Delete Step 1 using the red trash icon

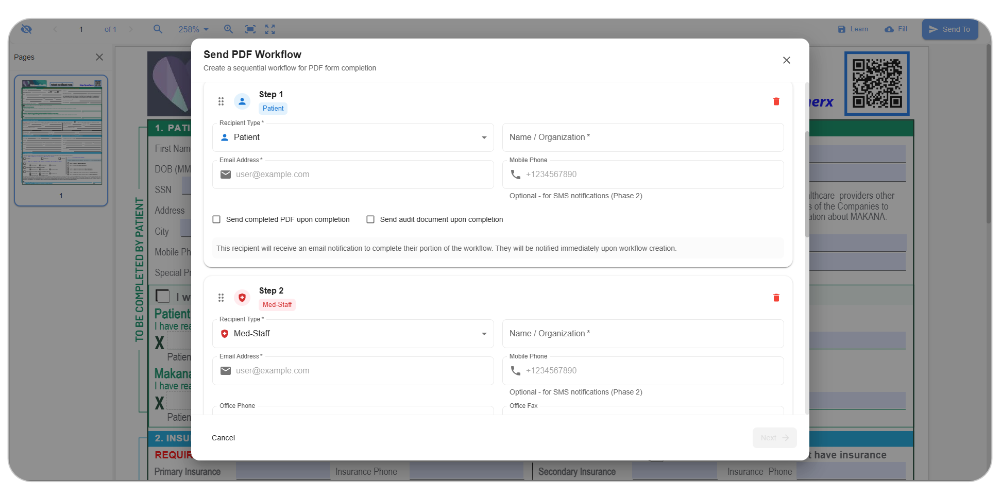776,101
